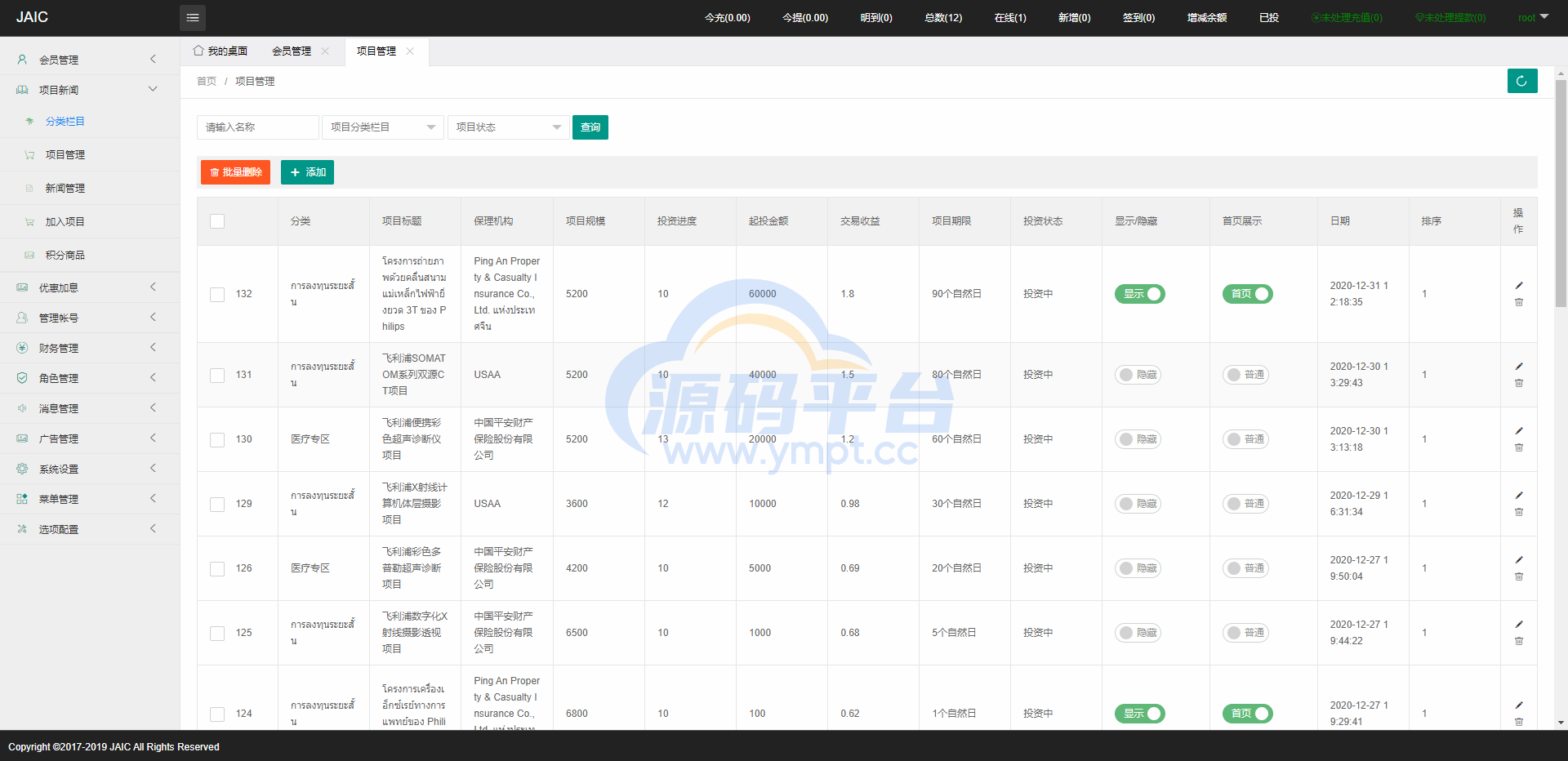Click the 添加 button

(x=307, y=172)
